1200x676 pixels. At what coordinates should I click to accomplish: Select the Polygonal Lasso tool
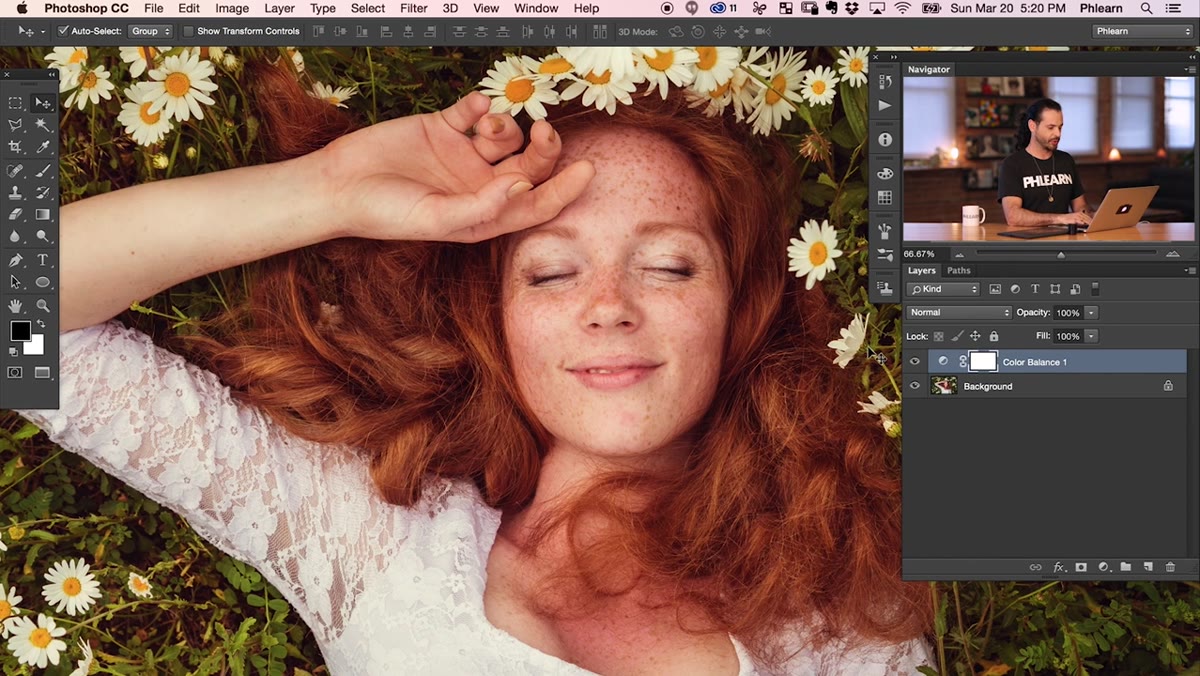[16, 125]
